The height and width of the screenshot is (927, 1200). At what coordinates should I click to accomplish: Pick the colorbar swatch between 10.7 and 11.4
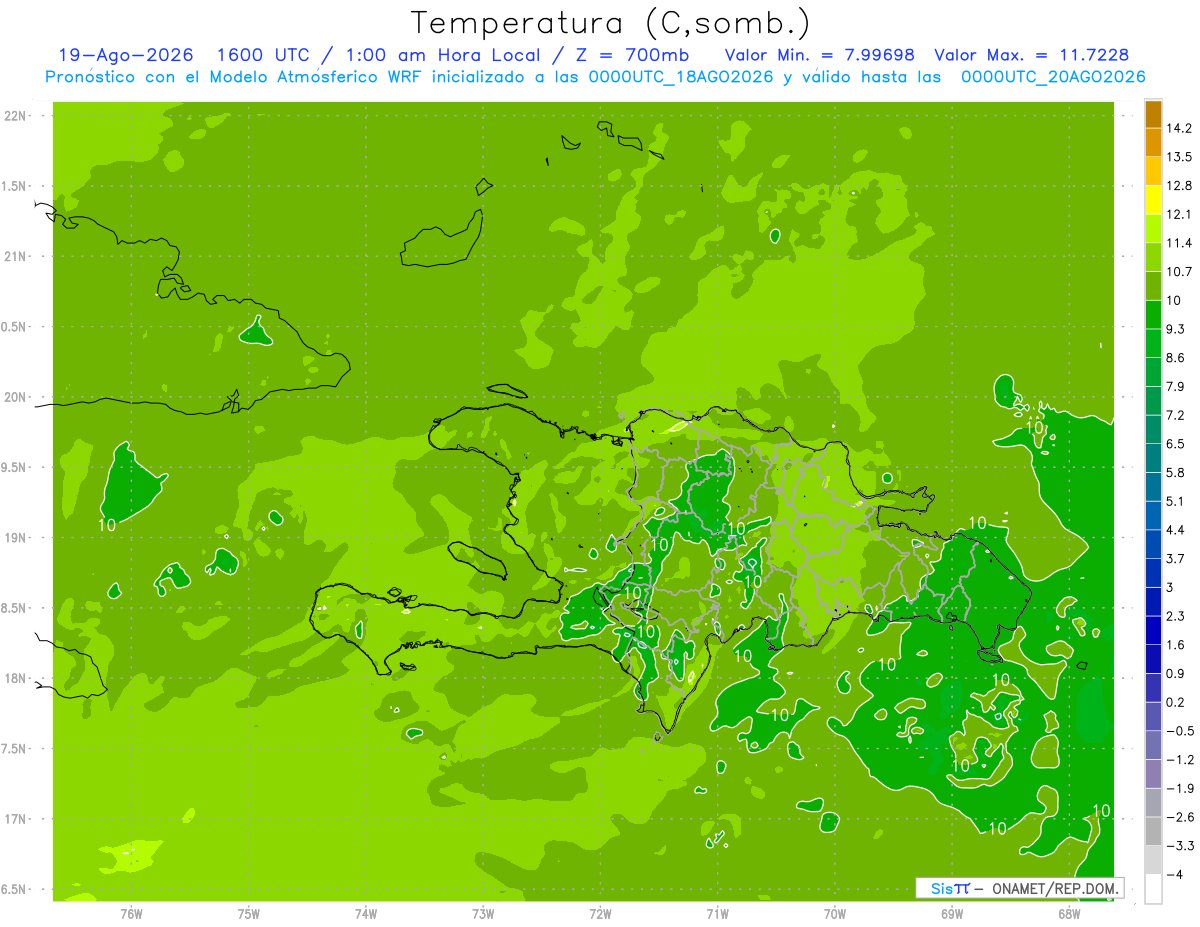(x=1153, y=258)
